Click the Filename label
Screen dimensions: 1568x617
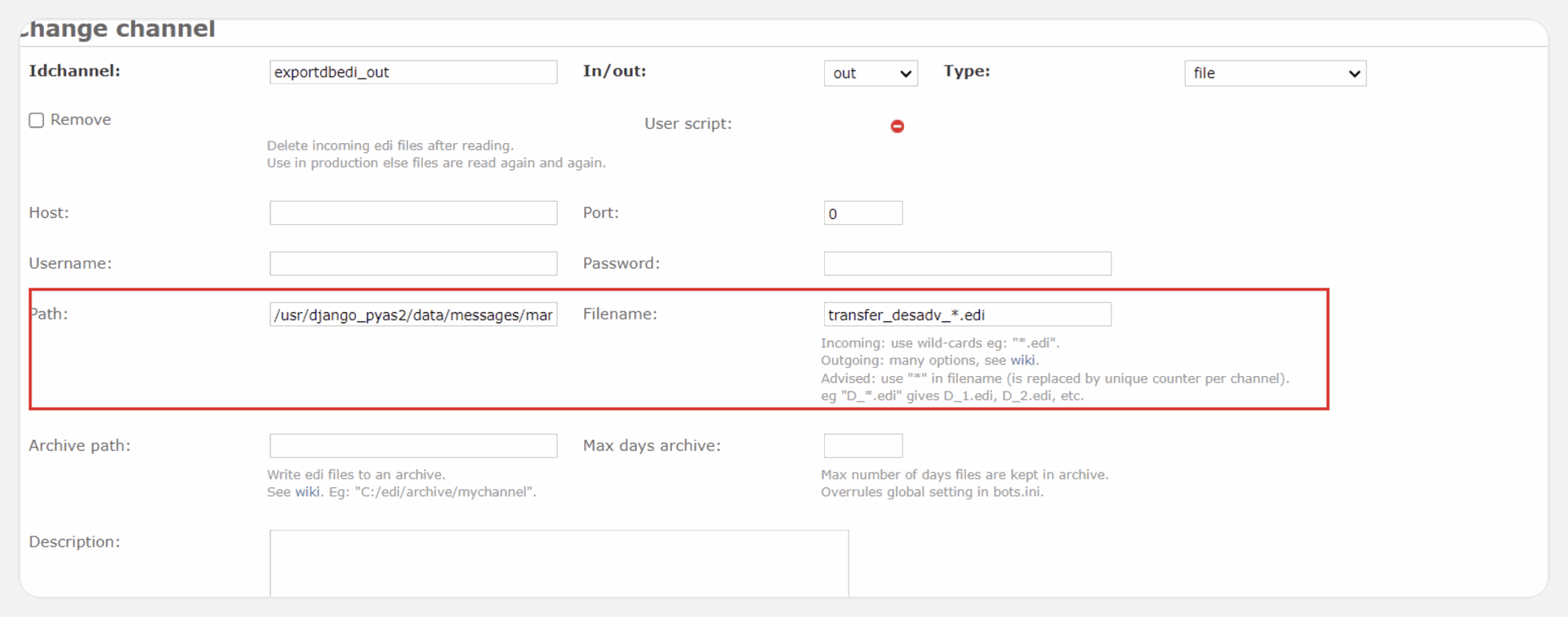[620, 314]
